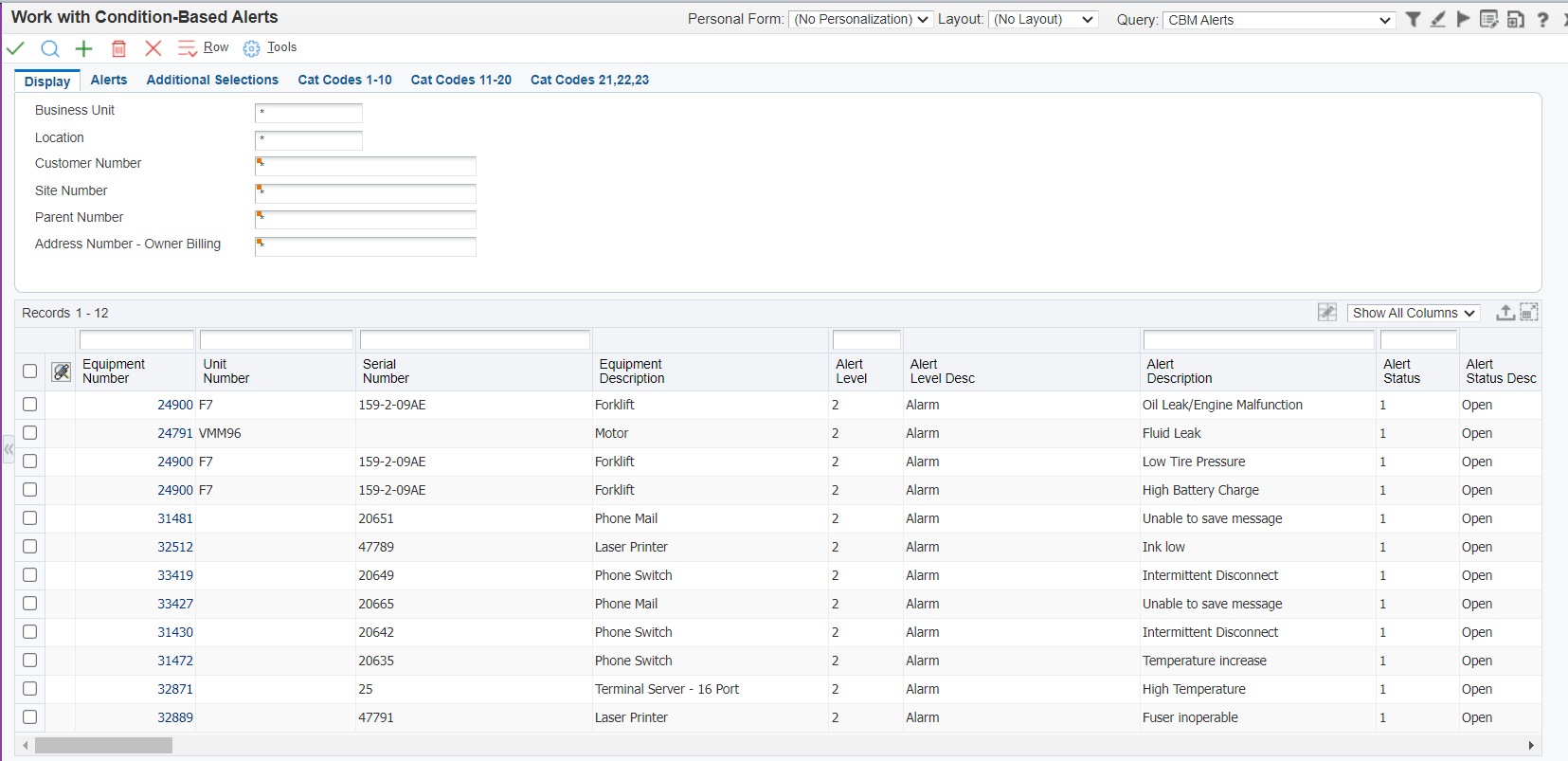This screenshot has width=1568, height=761.
Task: Click the green plus Add icon
Action: pos(84,48)
